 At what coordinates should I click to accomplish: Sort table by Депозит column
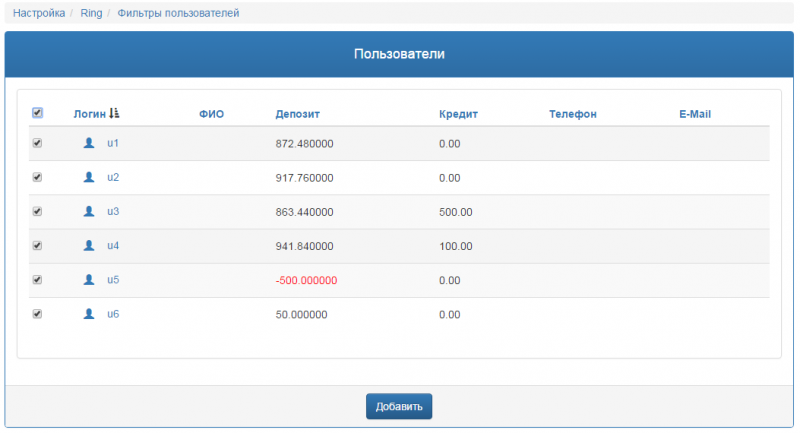297,114
